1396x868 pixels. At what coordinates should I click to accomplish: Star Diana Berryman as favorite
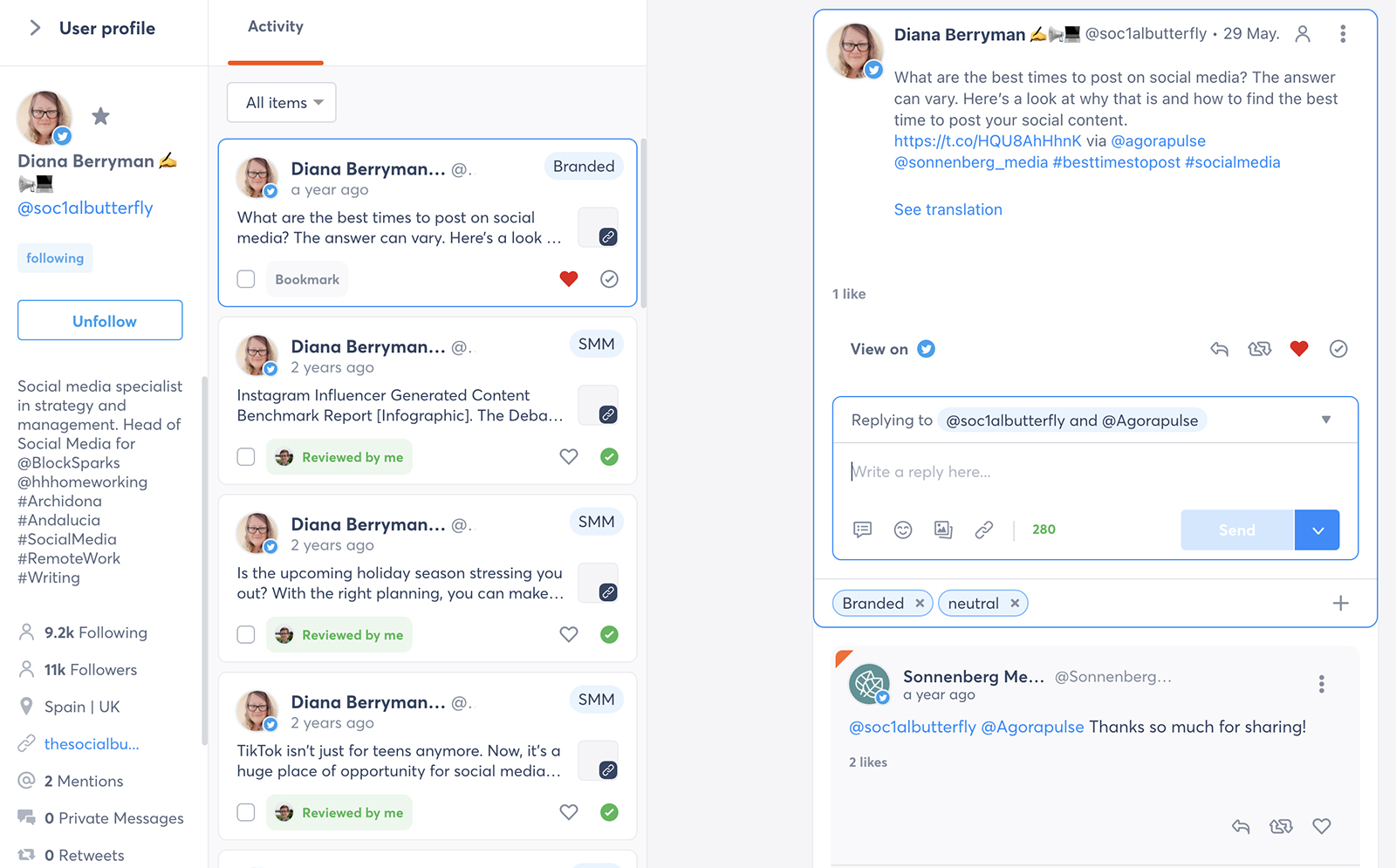click(x=101, y=116)
